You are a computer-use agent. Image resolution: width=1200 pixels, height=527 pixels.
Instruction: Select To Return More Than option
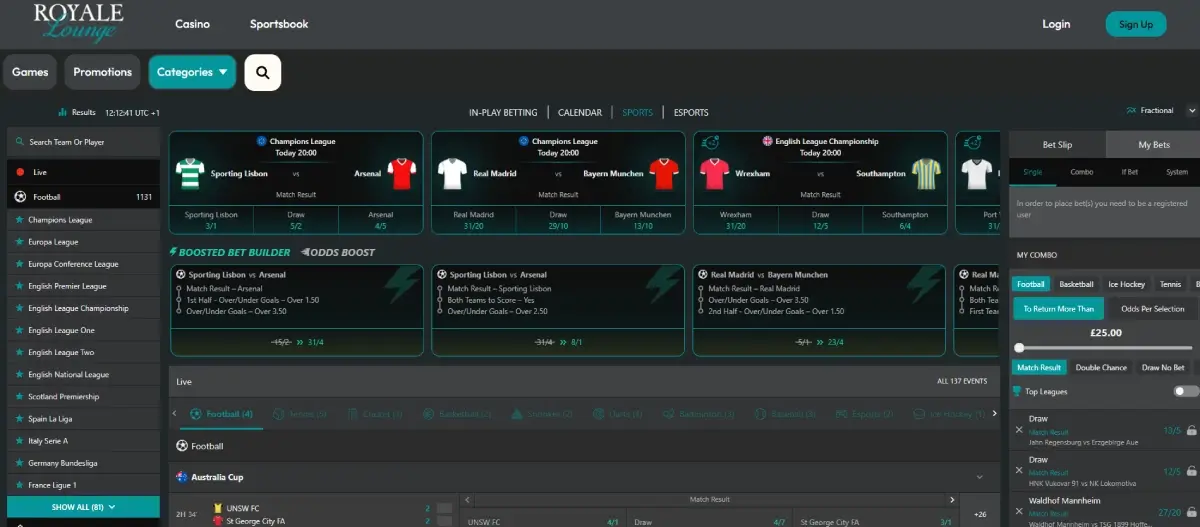pyautogui.click(x=1058, y=309)
